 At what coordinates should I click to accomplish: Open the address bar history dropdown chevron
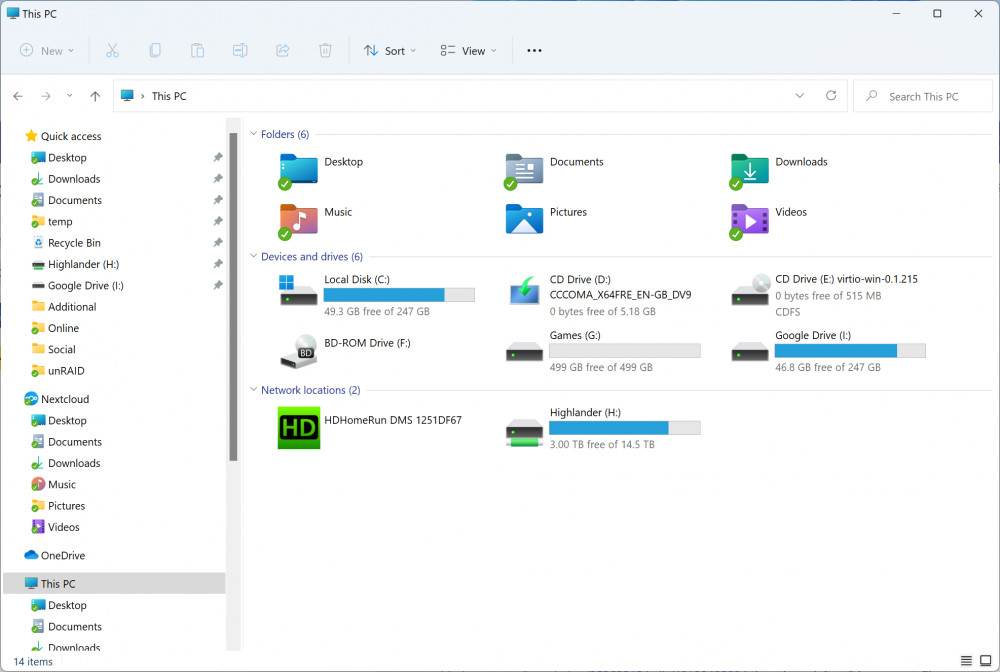[x=800, y=96]
